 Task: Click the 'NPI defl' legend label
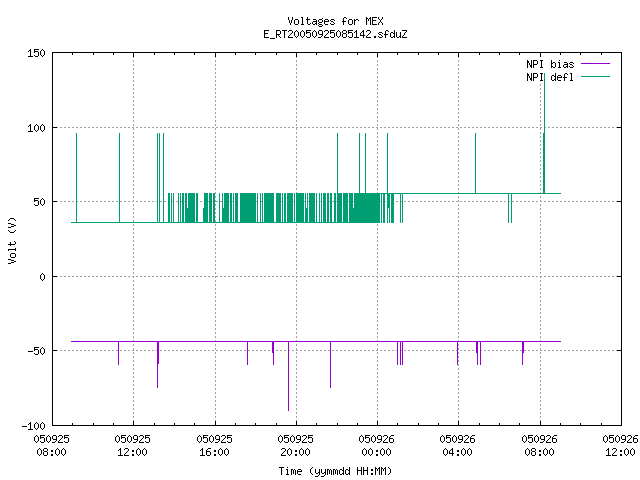[x=550, y=77]
